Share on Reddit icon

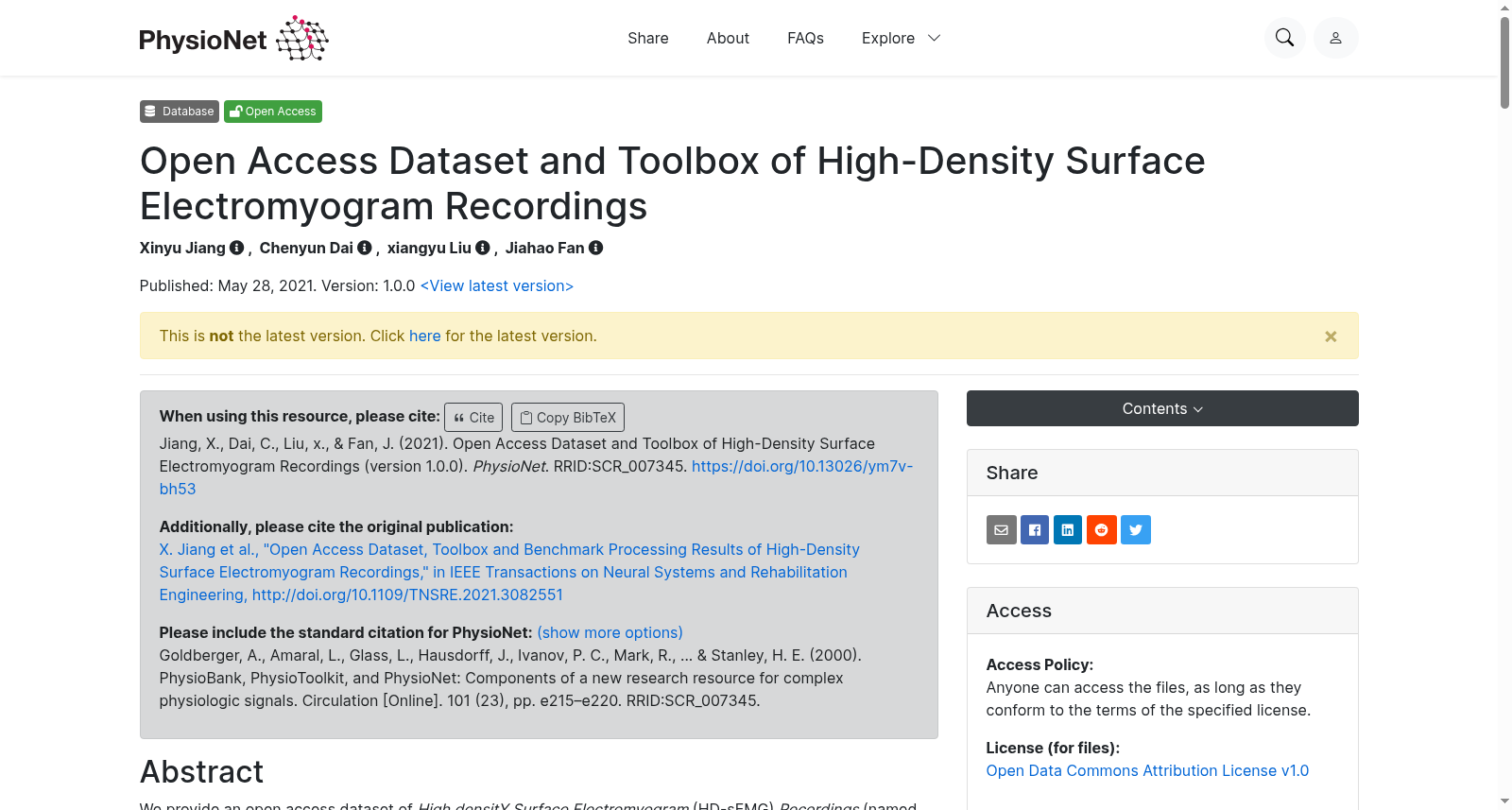click(1102, 529)
